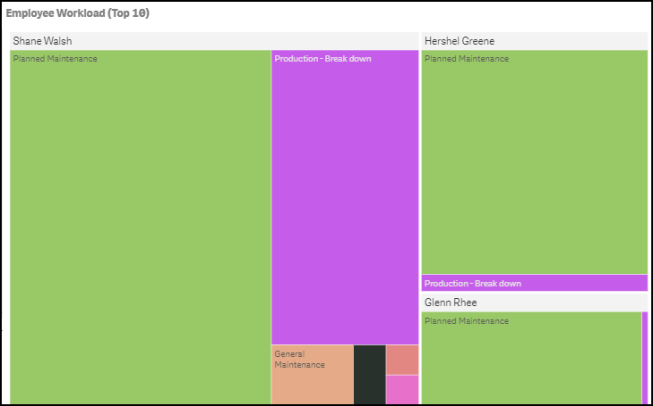Select Hershel Greene's Production - Break down strip
The height and width of the screenshot is (406, 653).
tap(534, 283)
